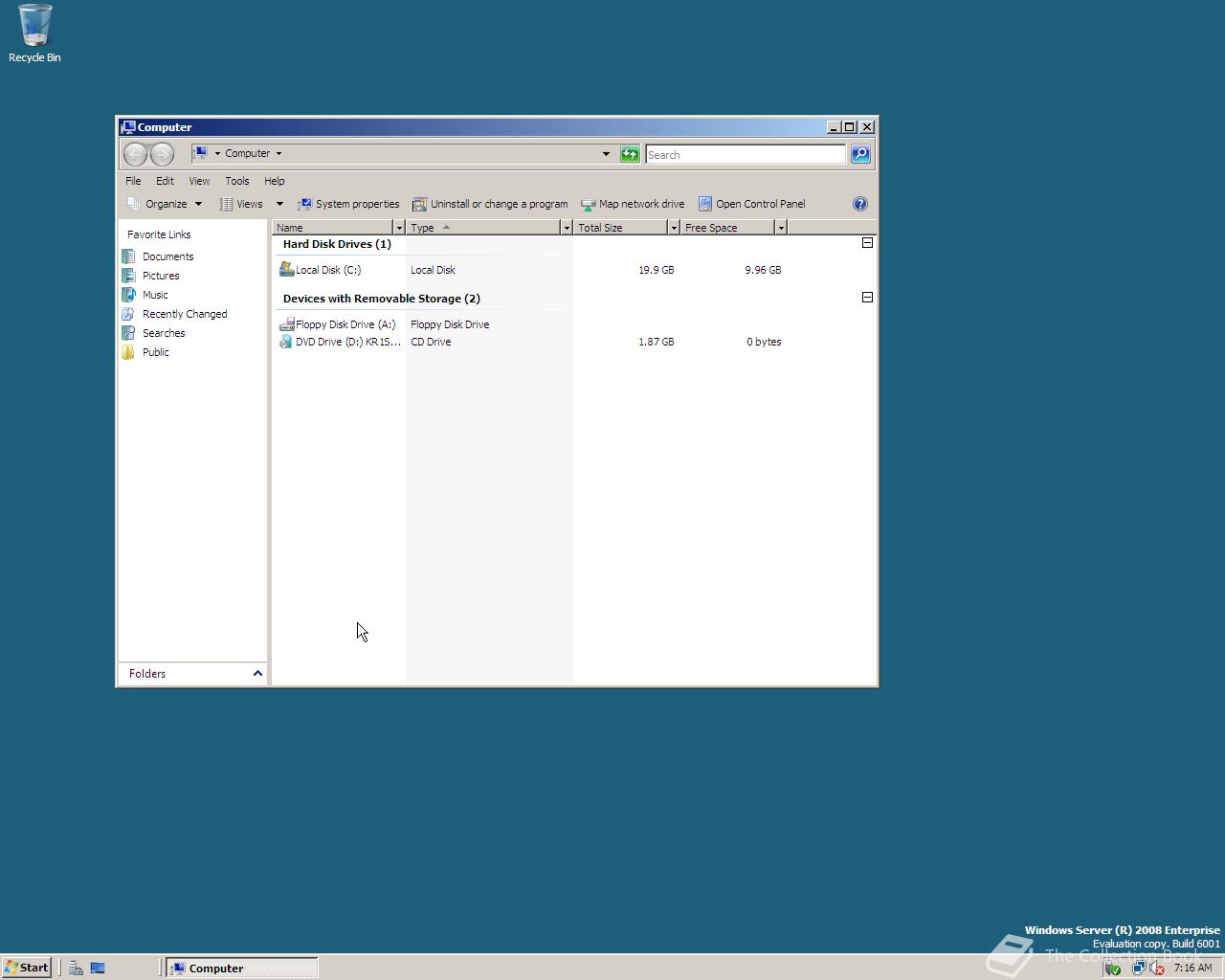Collapse Devices with Removable Storage group
This screenshot has height=980, width=1225.
867,298
